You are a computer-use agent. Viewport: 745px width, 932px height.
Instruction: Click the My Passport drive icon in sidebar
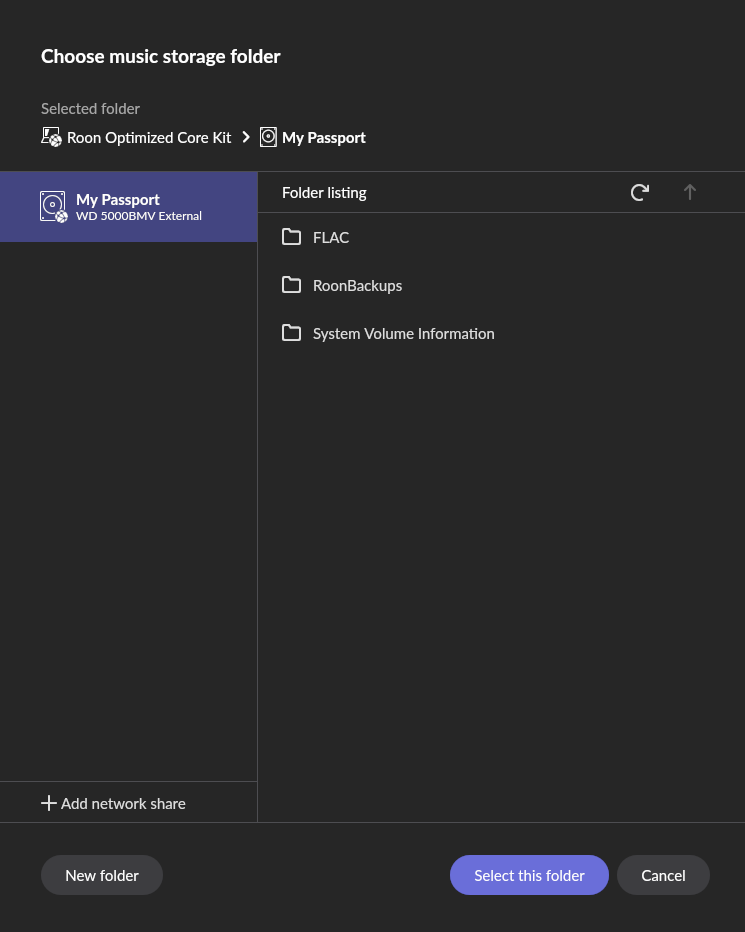click(x=54, y=207)
